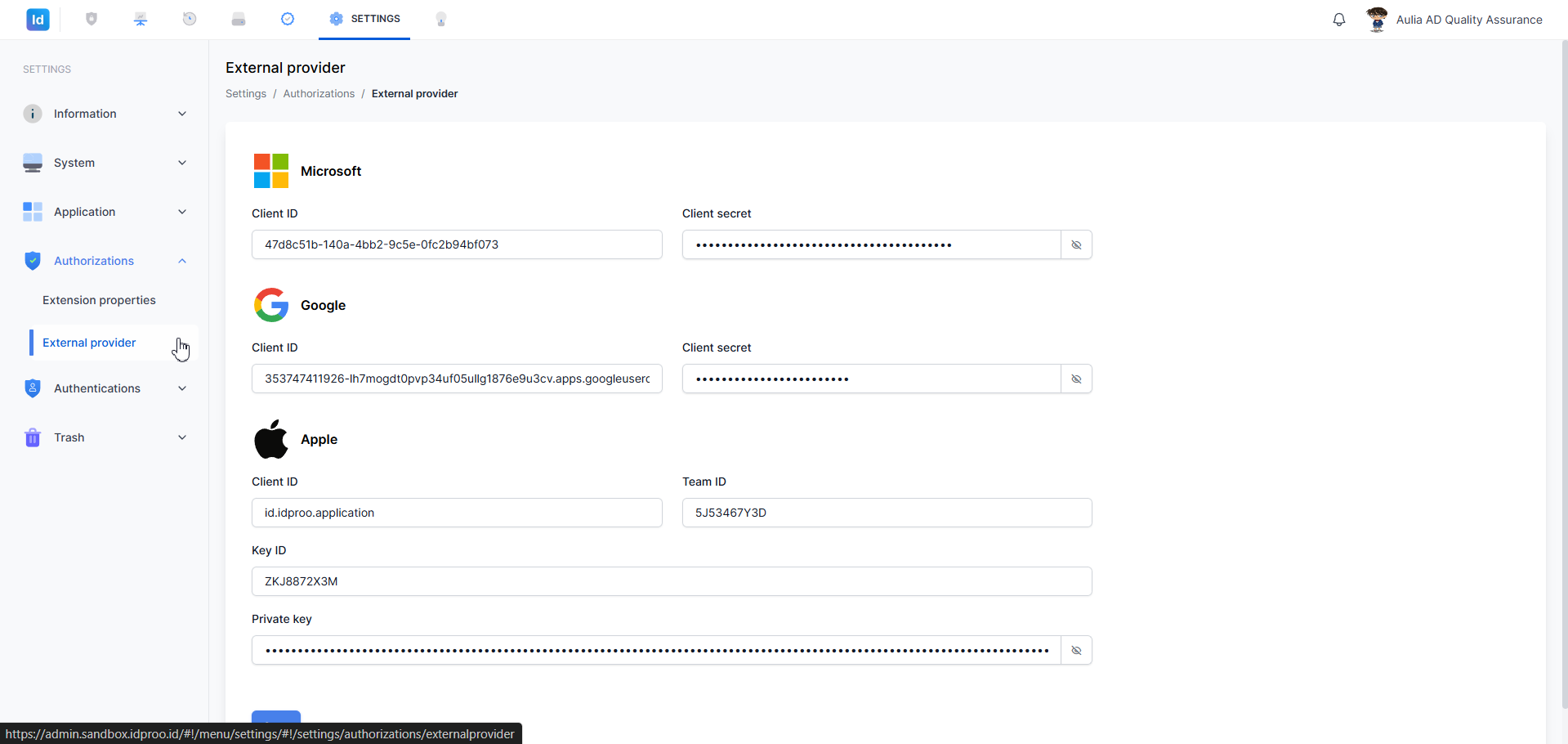Focus the Microsoft Client secret field
1568x744 pixels.
coord(871,244)
